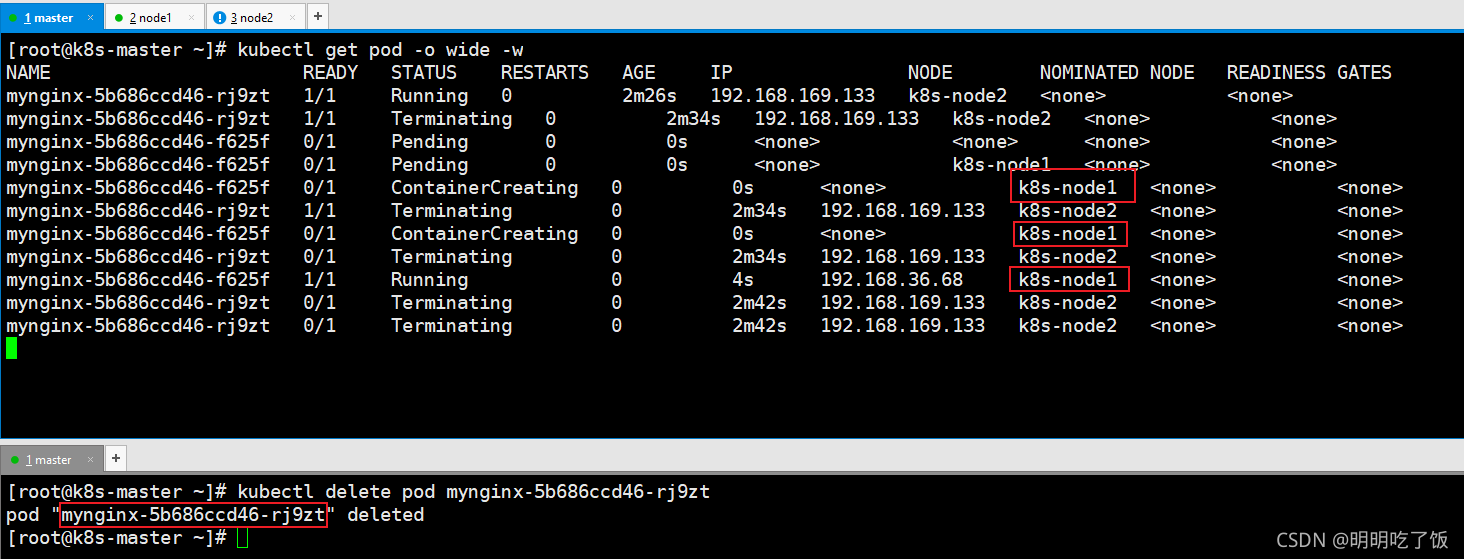Click the green cursor block in top terminal
Image resolution: width=1464 pixels, height=559 pixels.
[x=11, y=348]
